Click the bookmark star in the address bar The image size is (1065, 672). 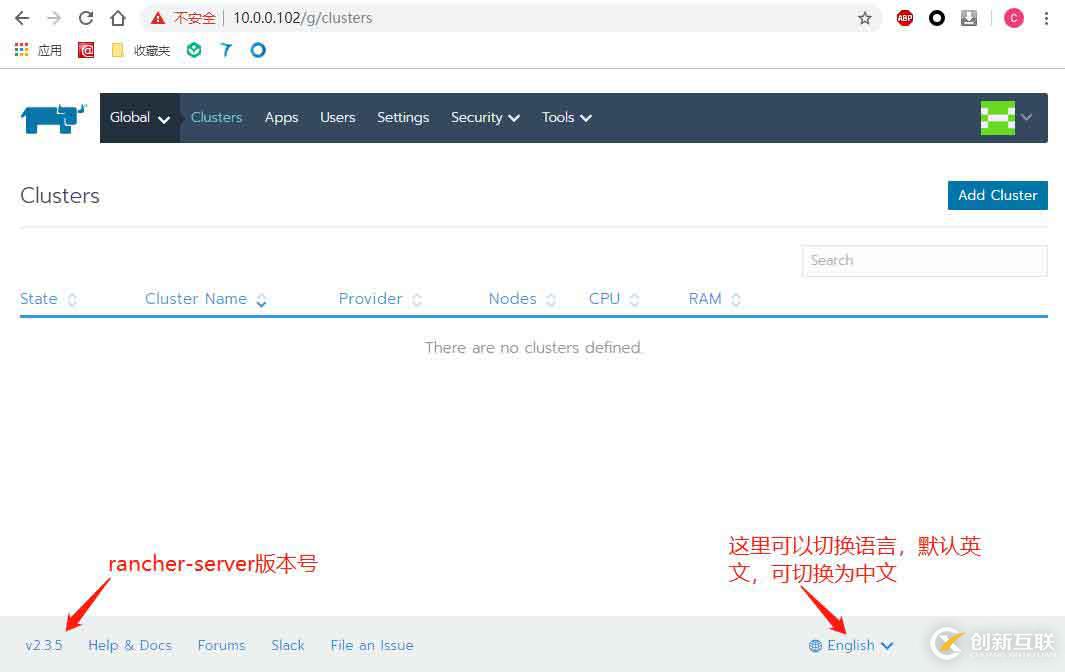865,17
